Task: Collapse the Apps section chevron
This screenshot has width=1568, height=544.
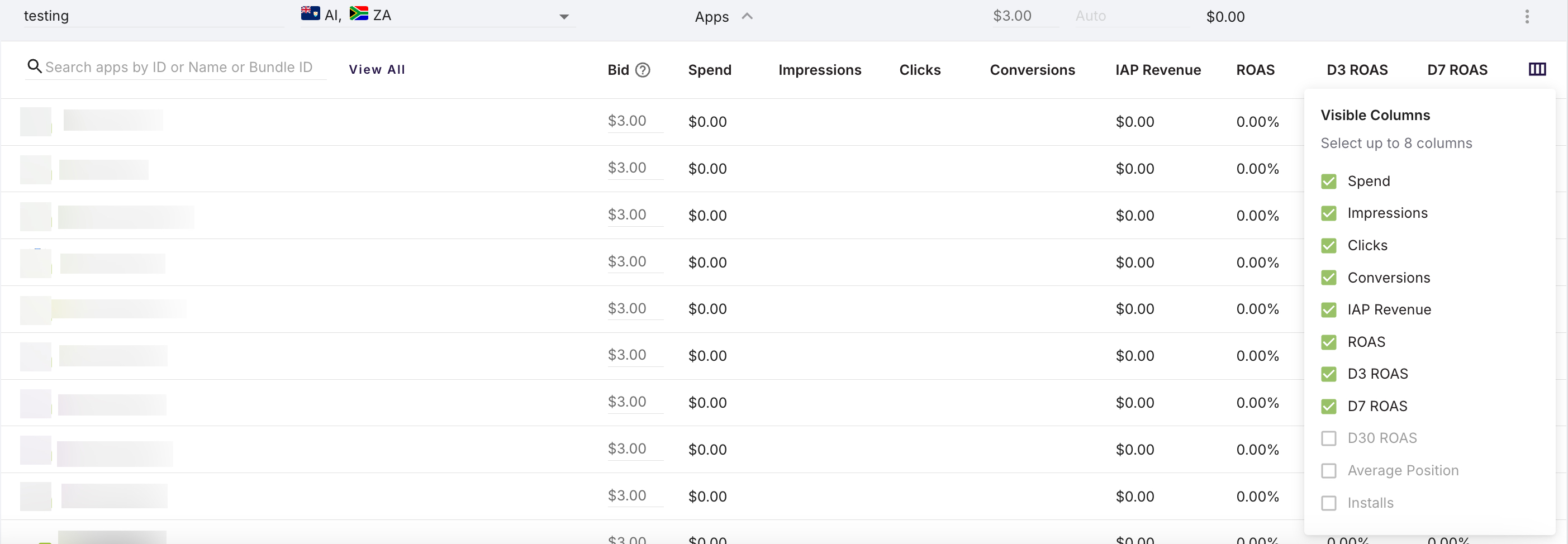Action: coord(747,16)
